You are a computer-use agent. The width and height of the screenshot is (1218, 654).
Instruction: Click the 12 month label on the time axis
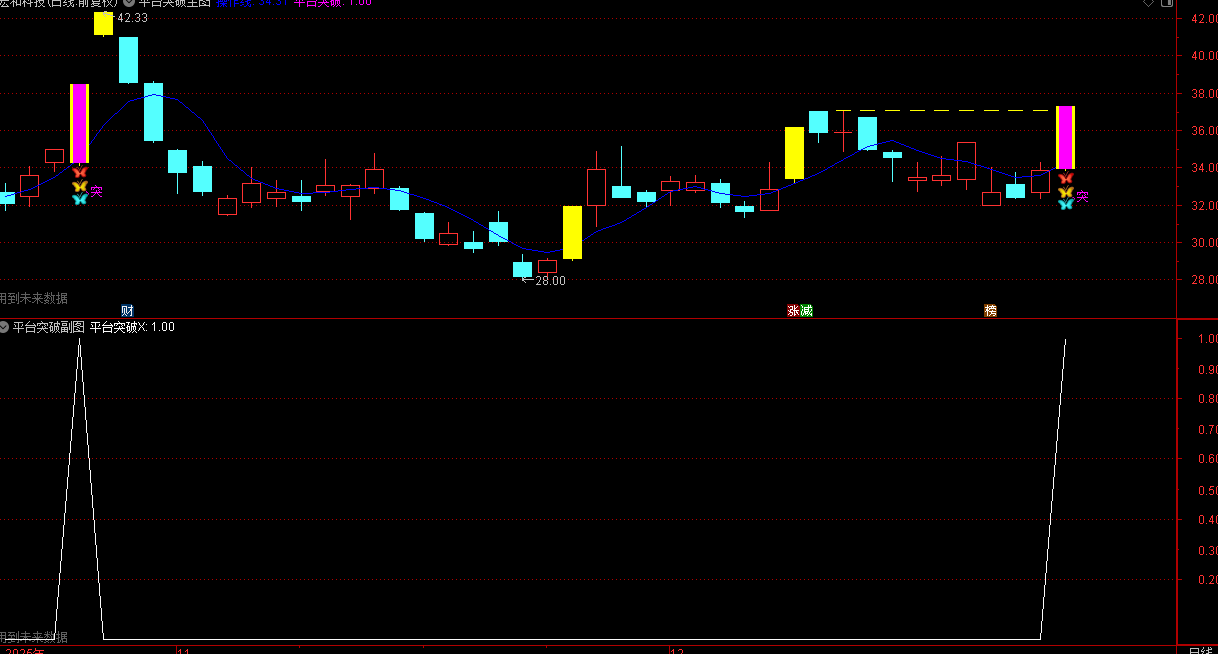[x=677, y=650]
